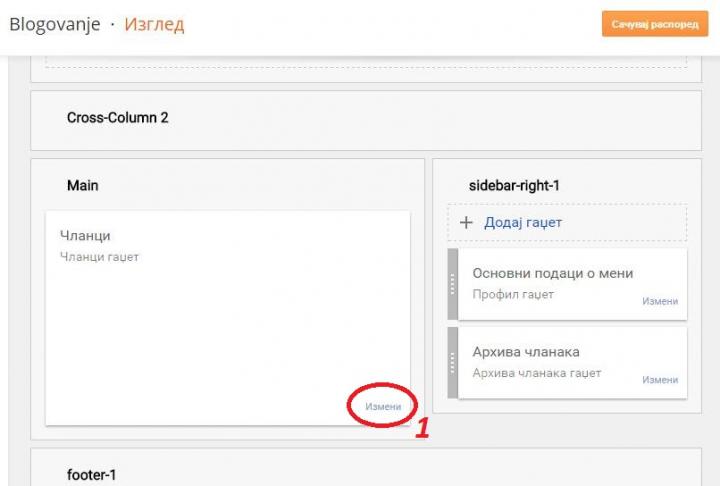Select the Cross-Column 2 section

click(x=117, y=118)
